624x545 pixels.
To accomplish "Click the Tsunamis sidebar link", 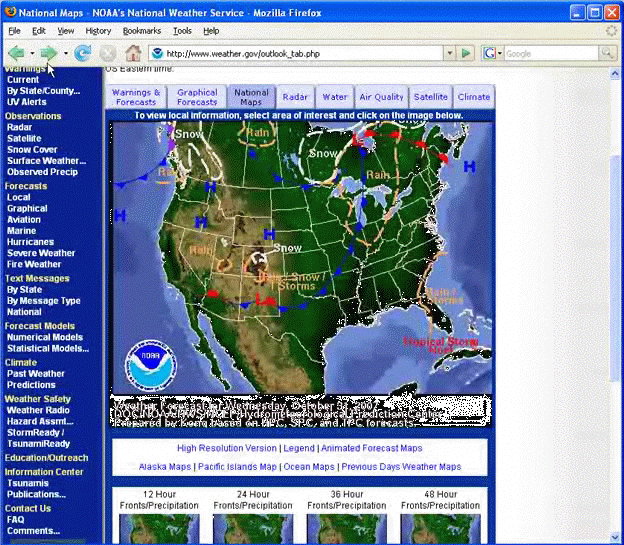I will point(28,483).
